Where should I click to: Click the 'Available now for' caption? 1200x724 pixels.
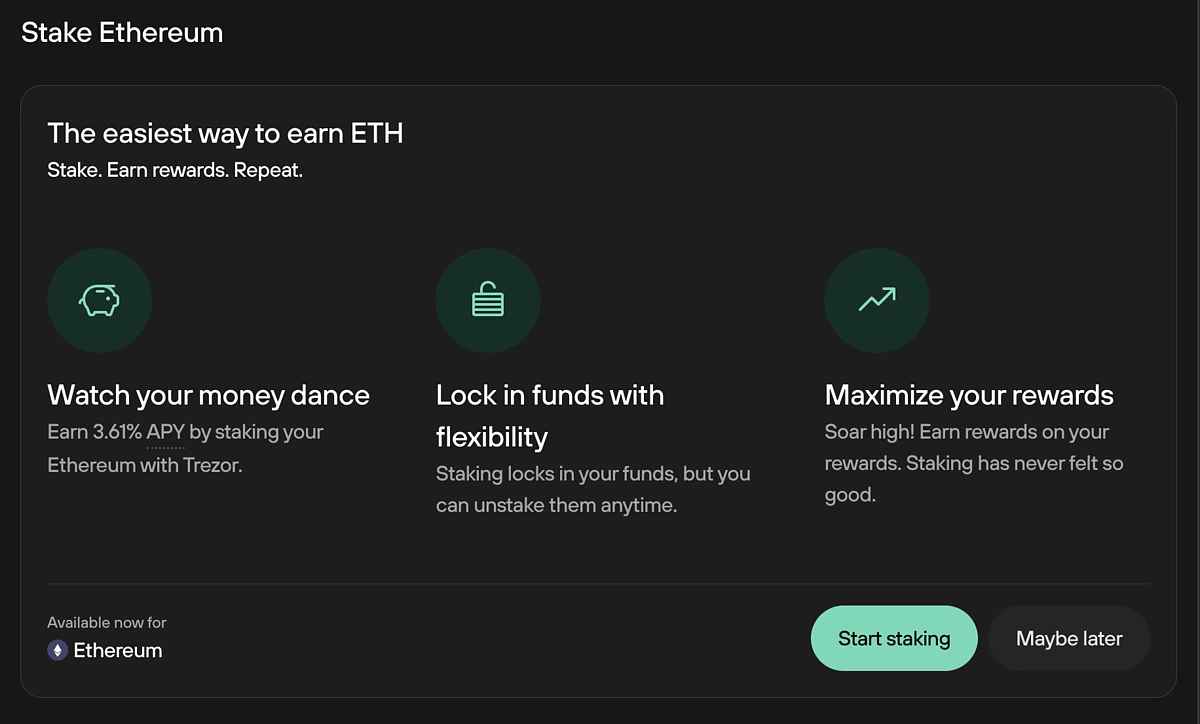[107, 622]
